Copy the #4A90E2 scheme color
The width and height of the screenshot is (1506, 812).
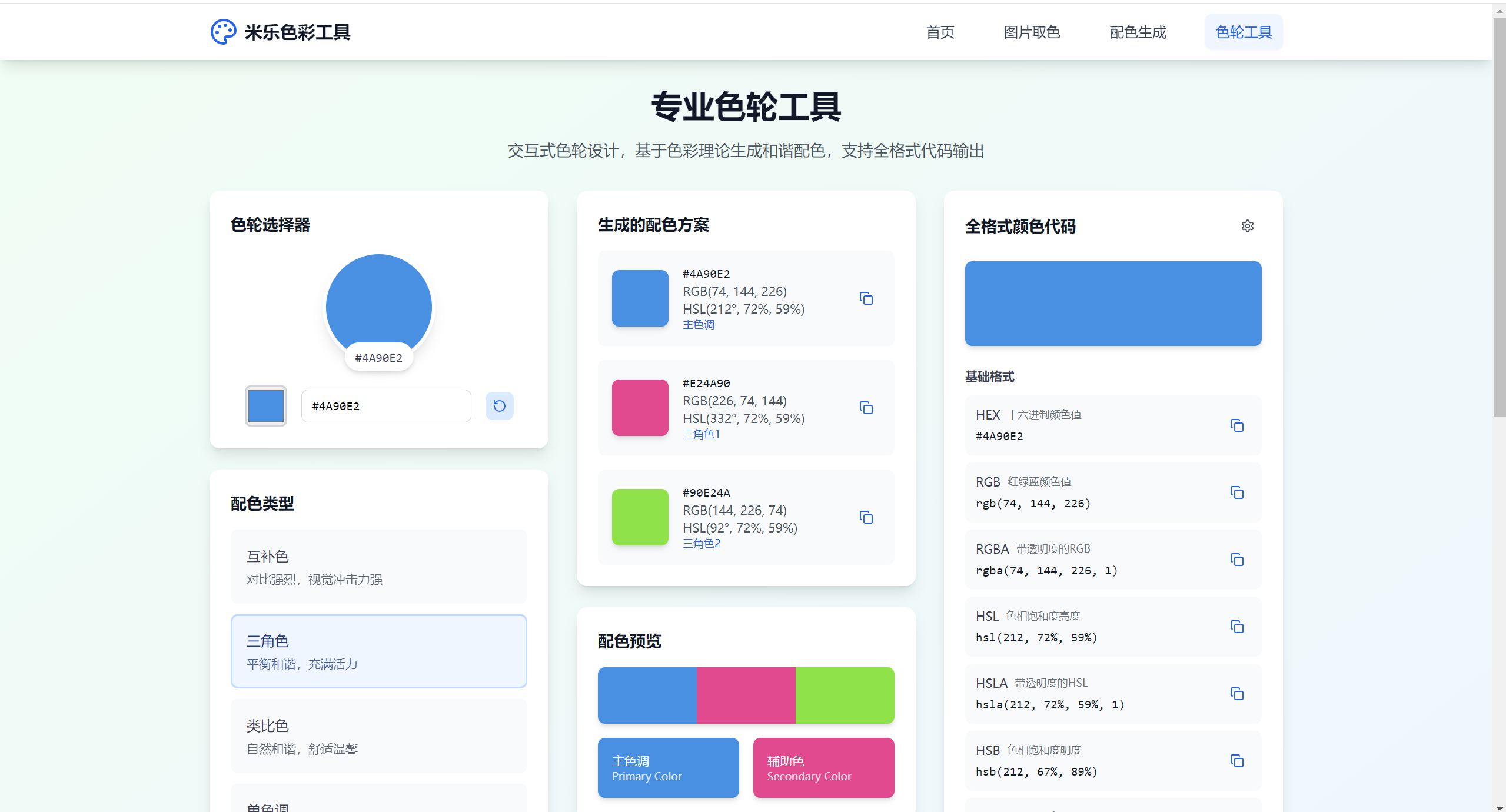tap(866, 298)
